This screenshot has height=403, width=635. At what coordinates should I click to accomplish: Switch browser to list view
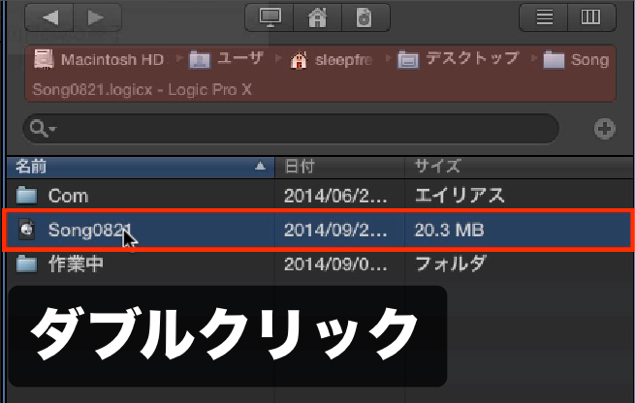pos(544,17)
